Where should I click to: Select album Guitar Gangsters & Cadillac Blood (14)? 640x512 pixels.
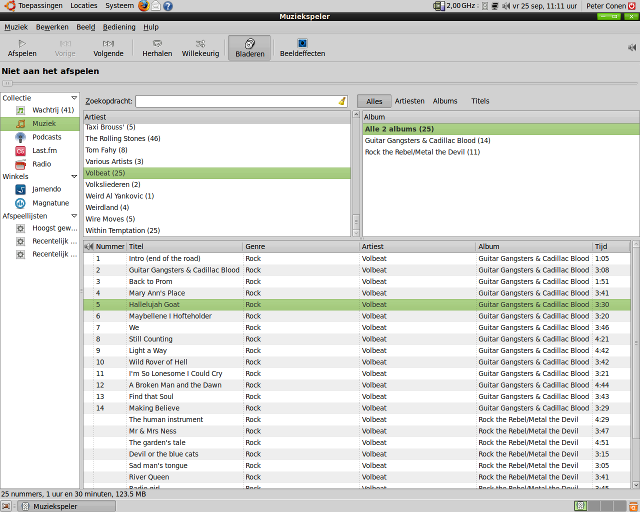tap(500, 140)
